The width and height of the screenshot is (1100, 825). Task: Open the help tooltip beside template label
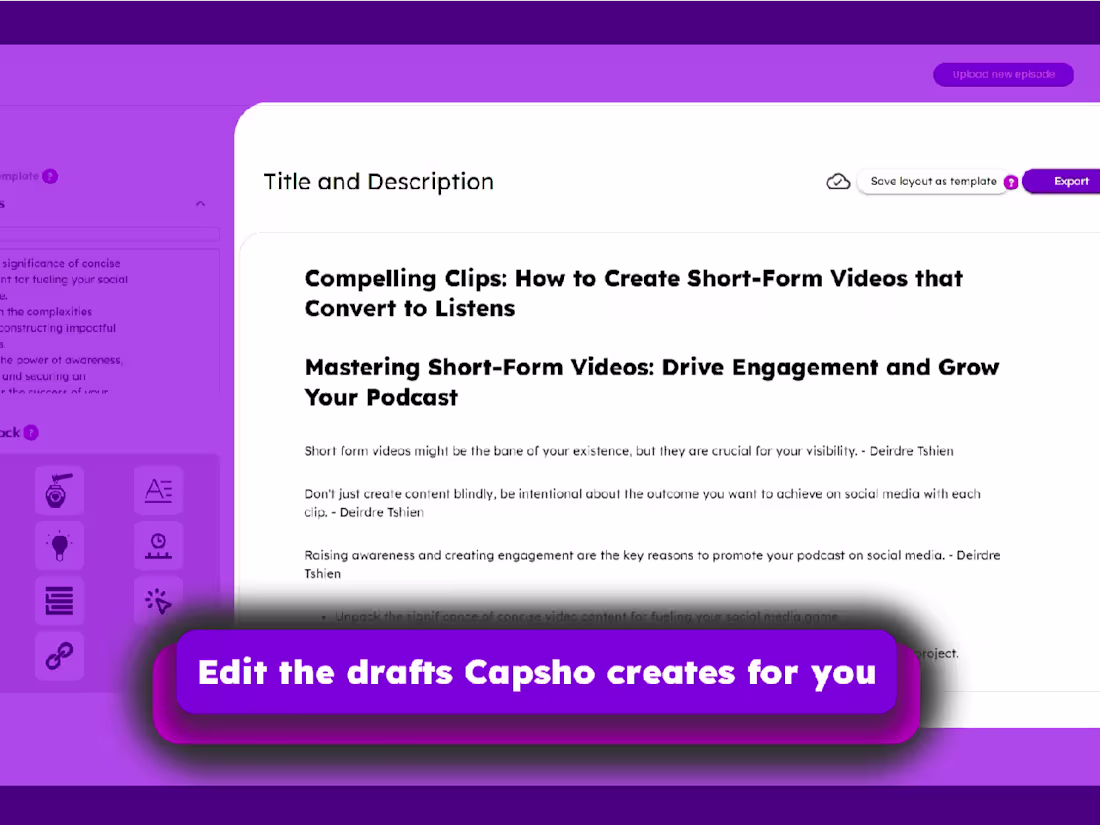(52, 175)
